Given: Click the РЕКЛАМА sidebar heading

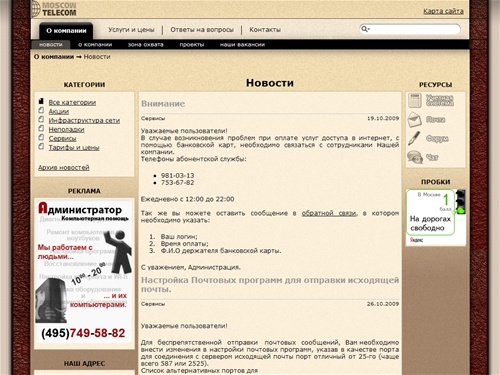Looking at the screenshot, I should pos(84,191).
